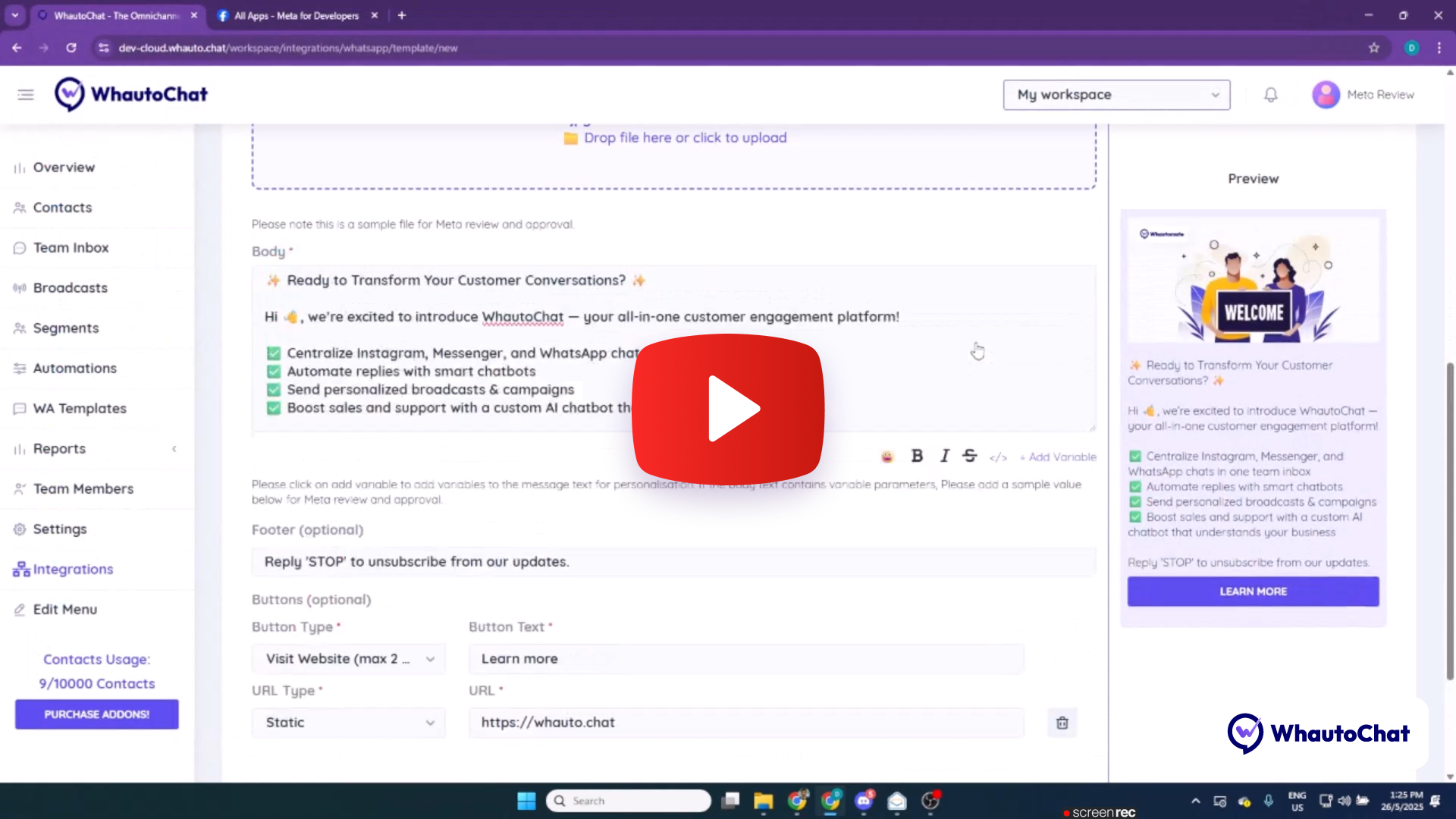Screen dimensions: 1456x819
Task: Open the Static URL Type dropdown
Action: [x=348, y=723]
